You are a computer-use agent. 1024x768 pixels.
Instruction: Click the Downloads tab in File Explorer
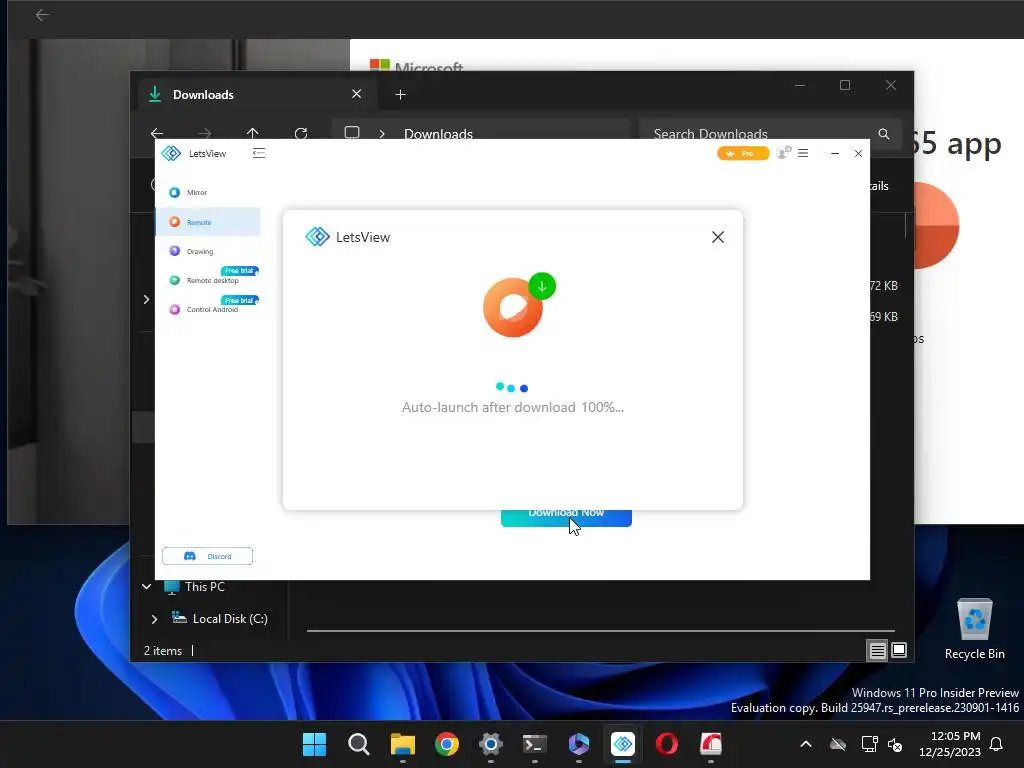tap(255, 95)
